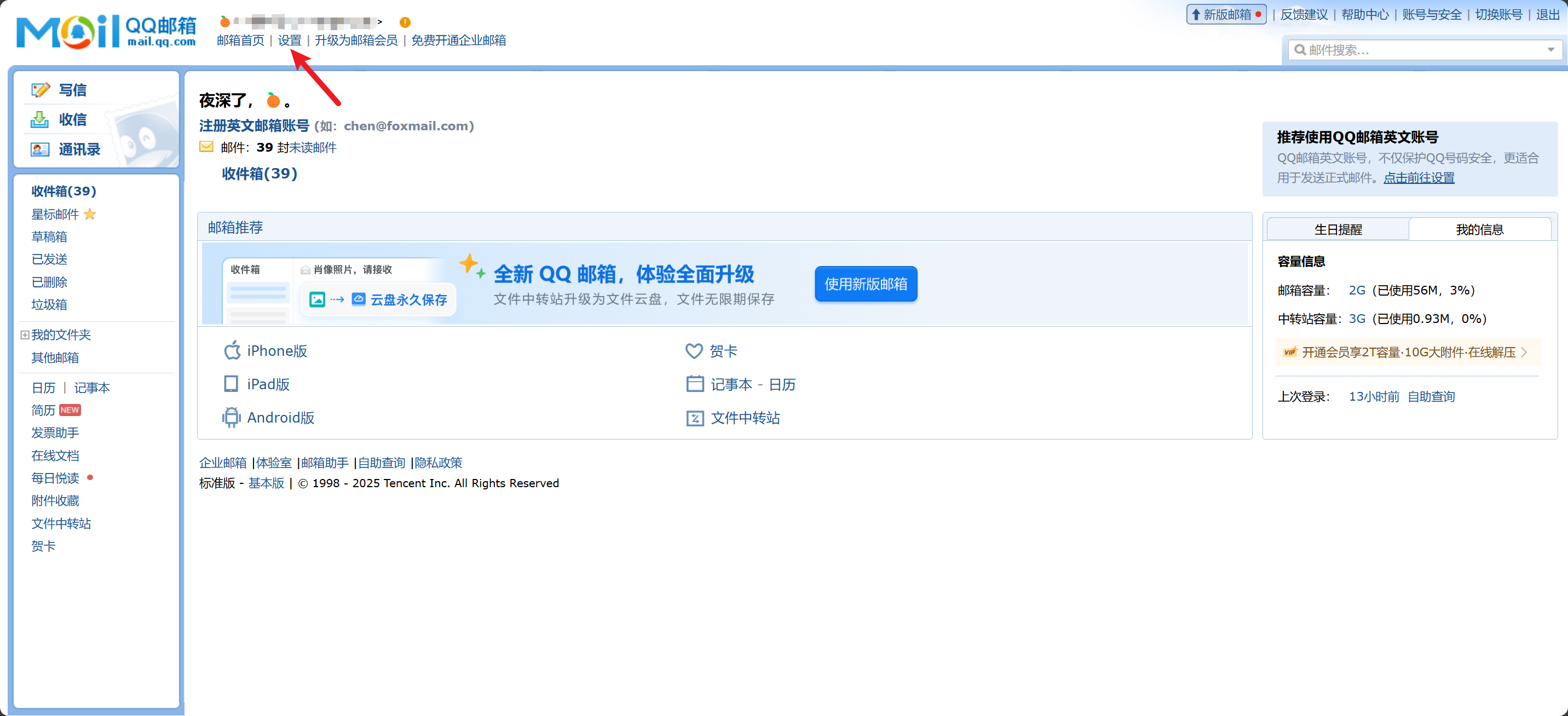The image size is (1568, 716).
Task: Expand the VIP membership capacity banner chevron
Action: (1524, 353)
